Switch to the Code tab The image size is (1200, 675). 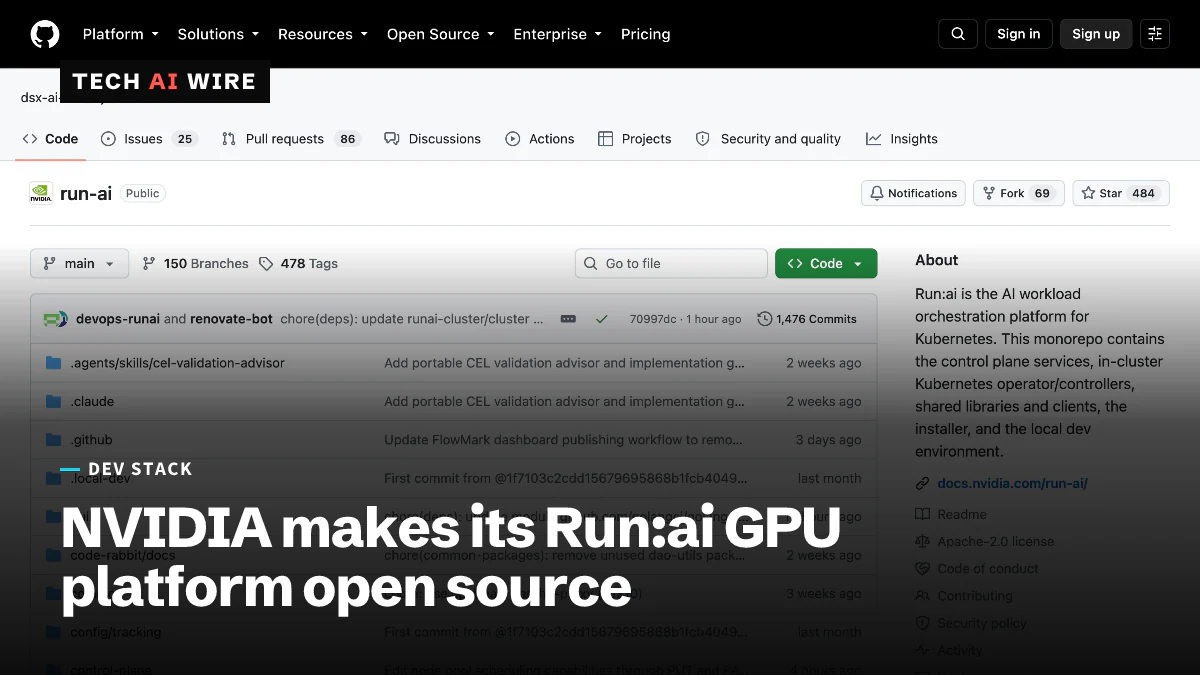pyautogui.click(x=50, y=139)
